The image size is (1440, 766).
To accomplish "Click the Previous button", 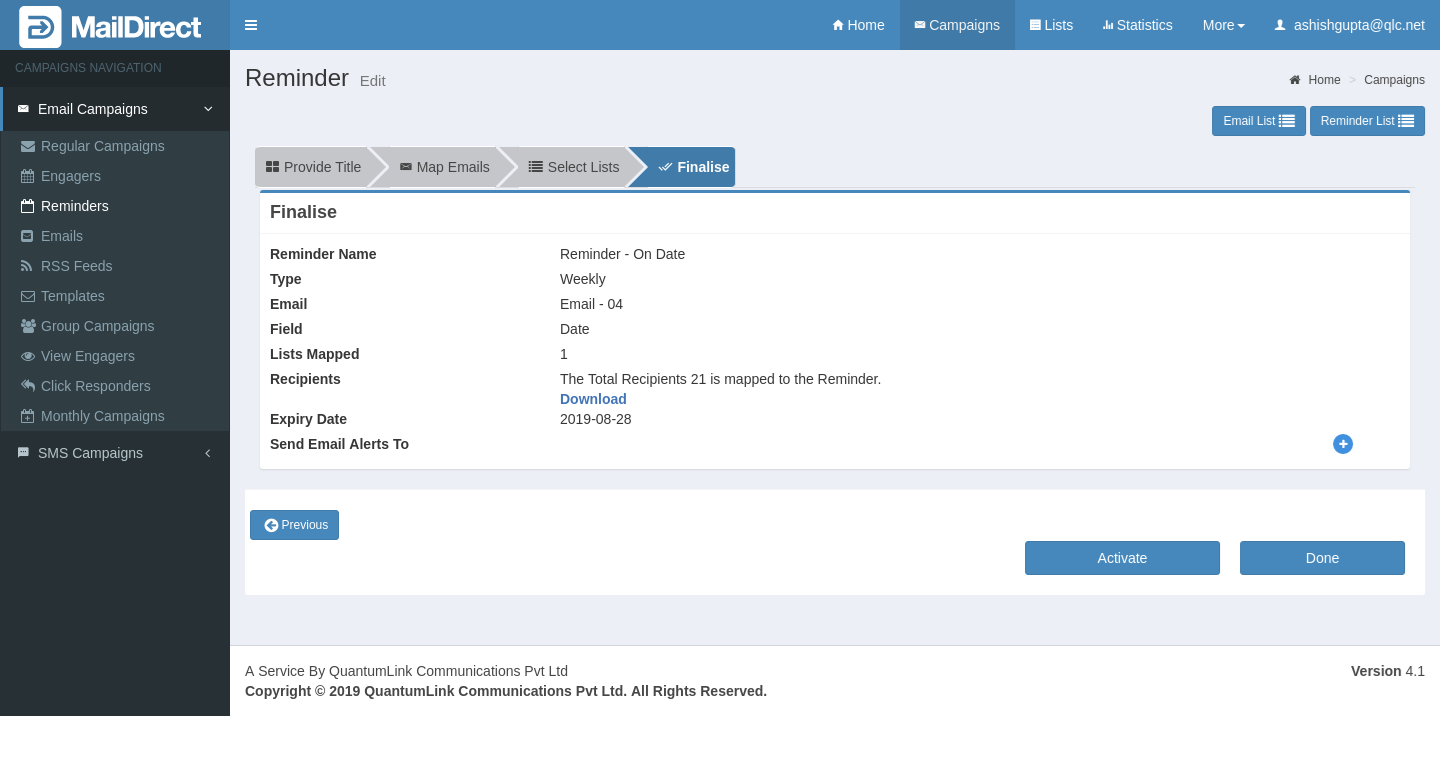I will coord(294,525).
